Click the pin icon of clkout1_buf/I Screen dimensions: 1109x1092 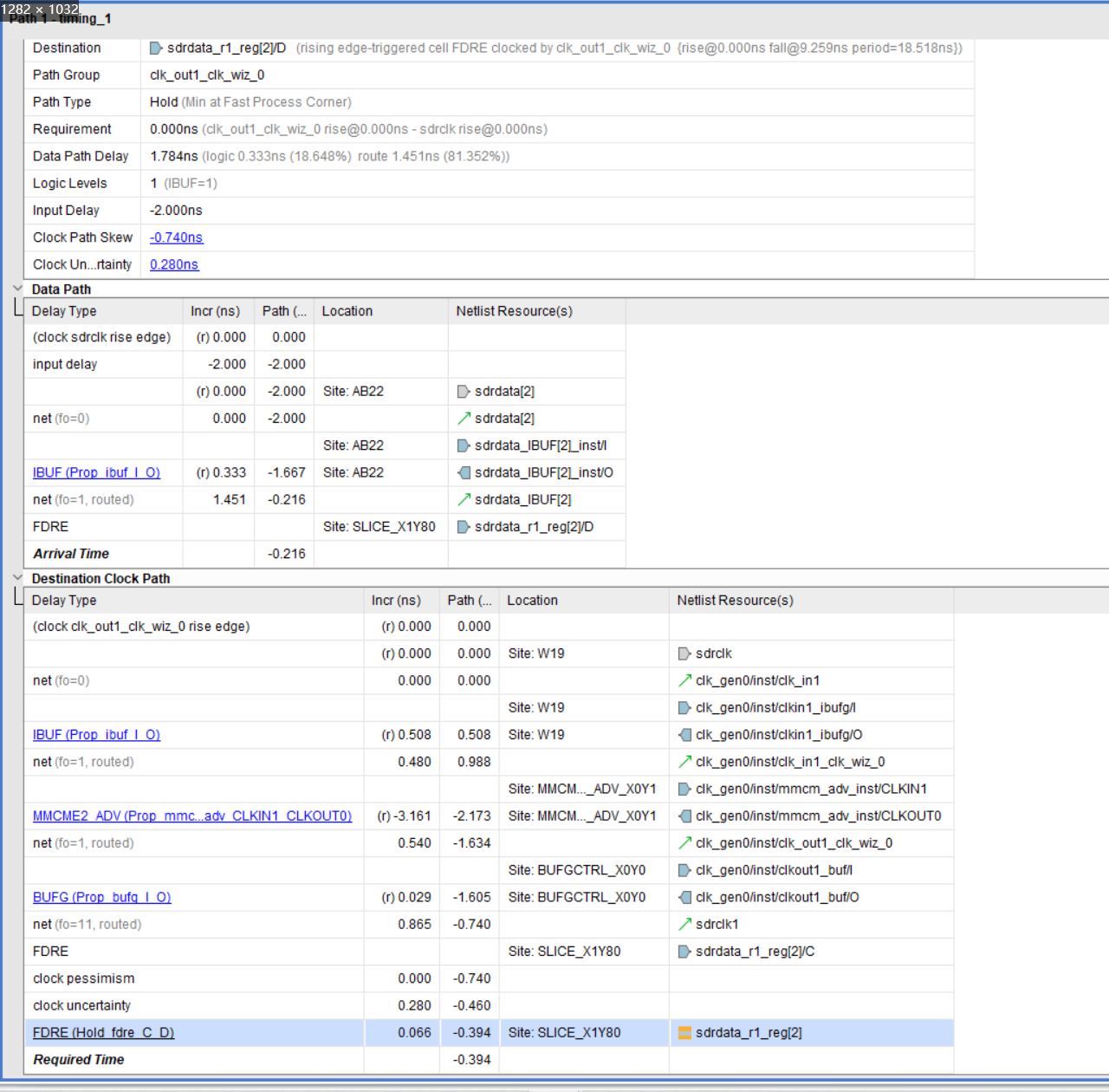(x=684, y=870)
